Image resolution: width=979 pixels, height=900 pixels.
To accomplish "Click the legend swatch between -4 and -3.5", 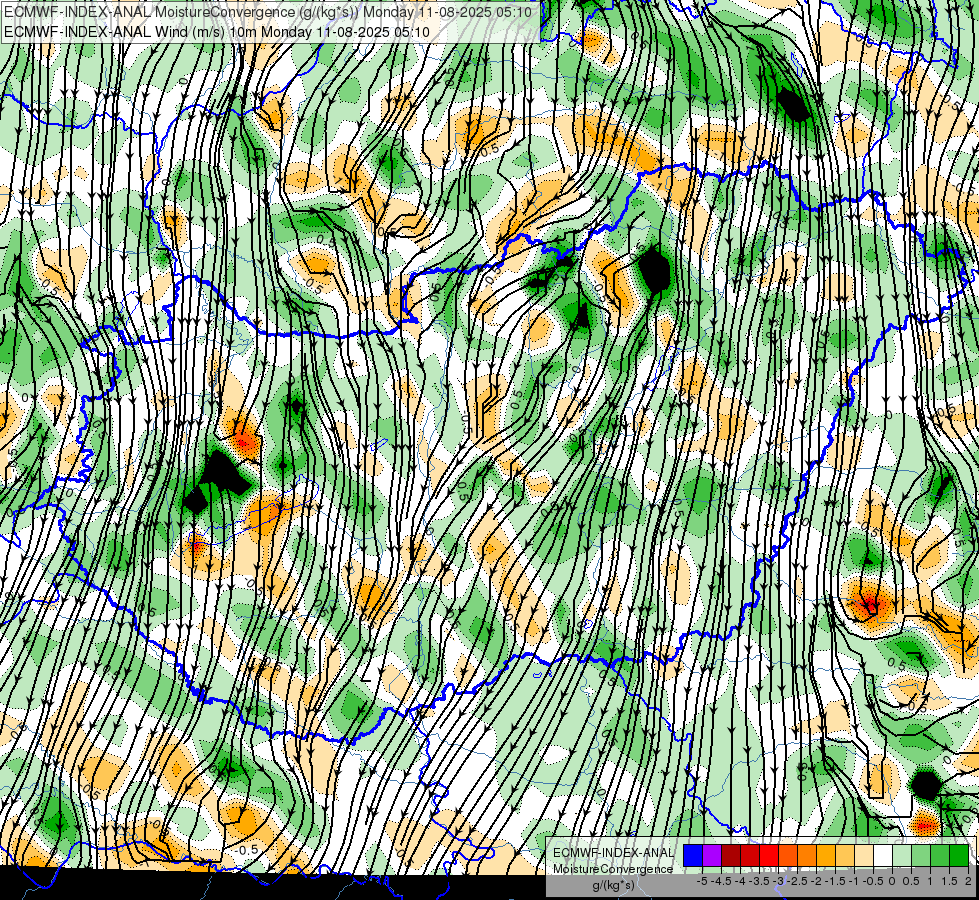I will [x=750, y=855].
